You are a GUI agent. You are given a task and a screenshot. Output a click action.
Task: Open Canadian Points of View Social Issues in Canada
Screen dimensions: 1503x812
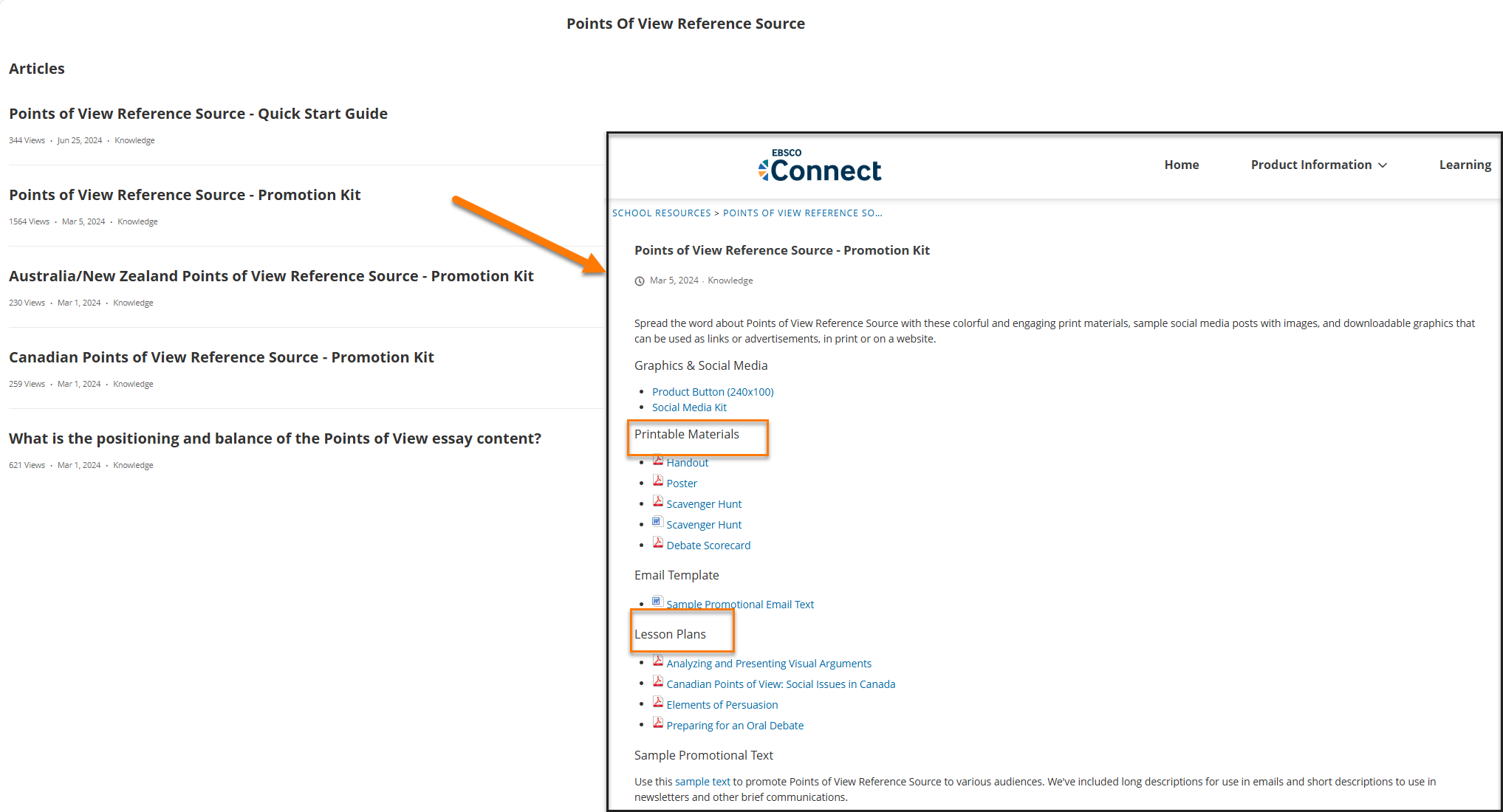(781, 684)
